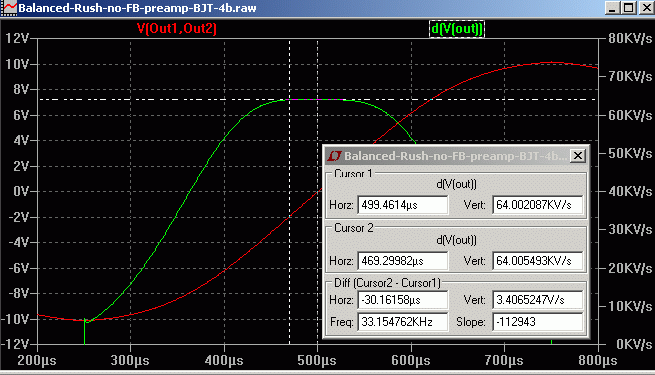Click Cursor 2 Vert field 64.005493KV/s
This screenshot has height=375, width=655.
click(x=538, y=261)
